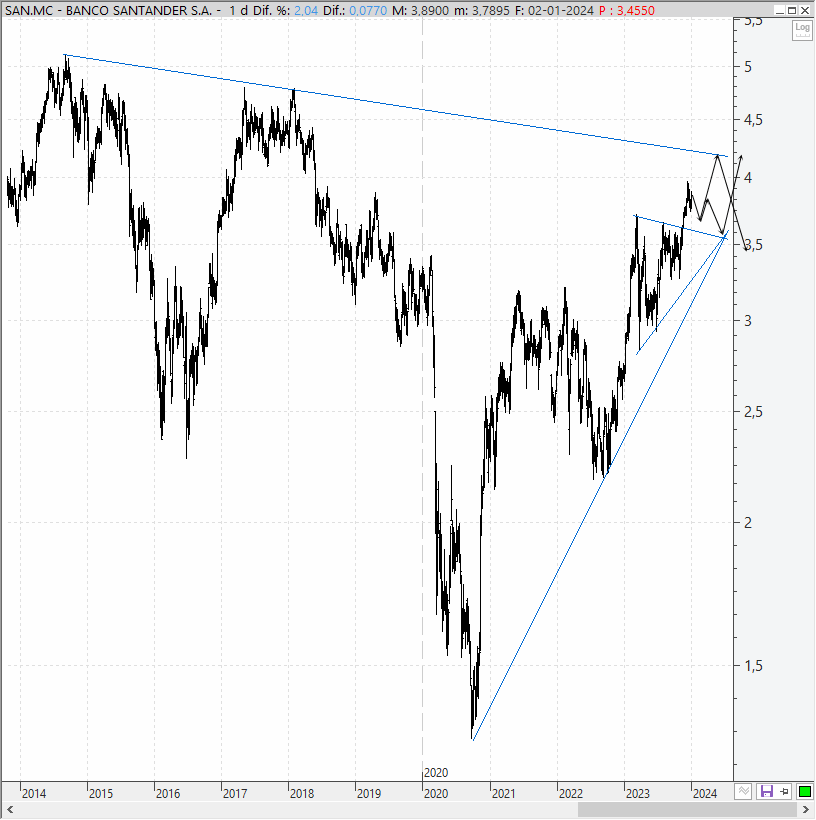
Task: Click the 2019 label on time axis
Action: [x=368, y=794]
